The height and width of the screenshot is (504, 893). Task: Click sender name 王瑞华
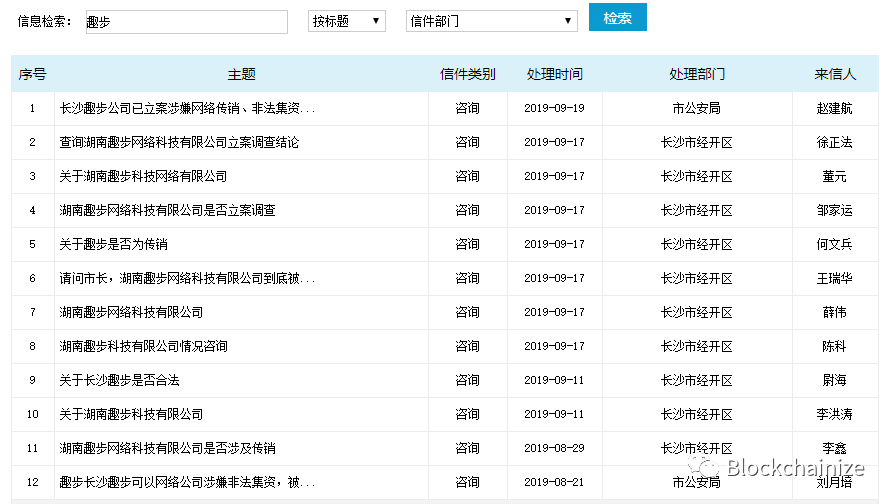834,278
